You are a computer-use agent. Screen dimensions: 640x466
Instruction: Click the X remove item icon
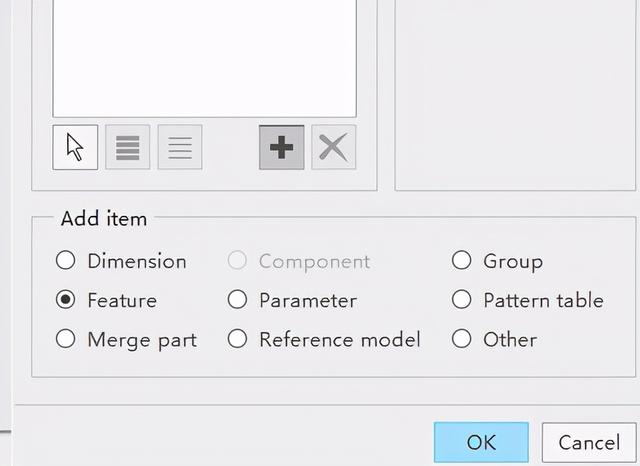click(333, 147)
